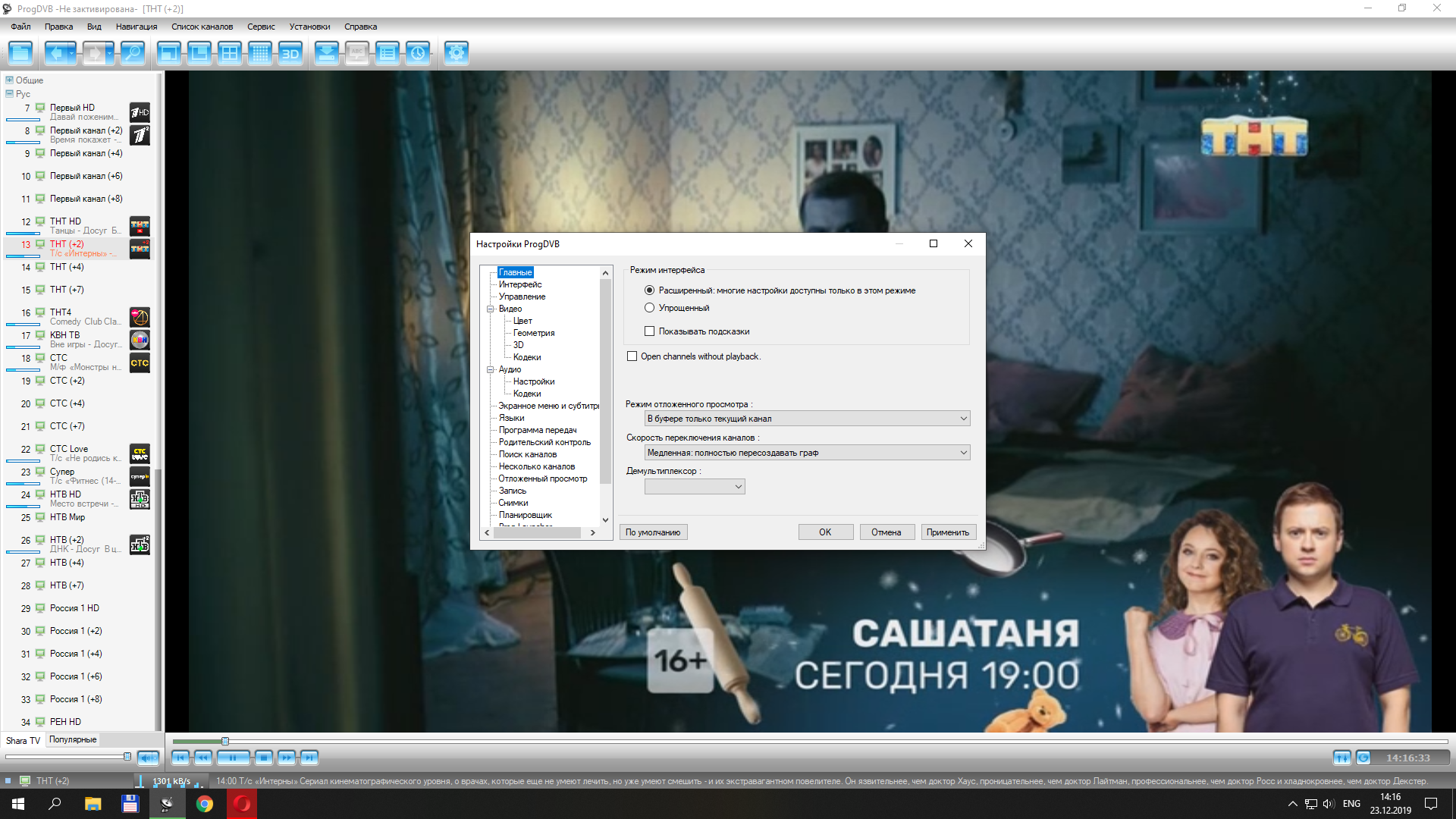Mute audio with the speaker button
The image size is (1456, 819).
pyautogui.click(x=148, y=757)
